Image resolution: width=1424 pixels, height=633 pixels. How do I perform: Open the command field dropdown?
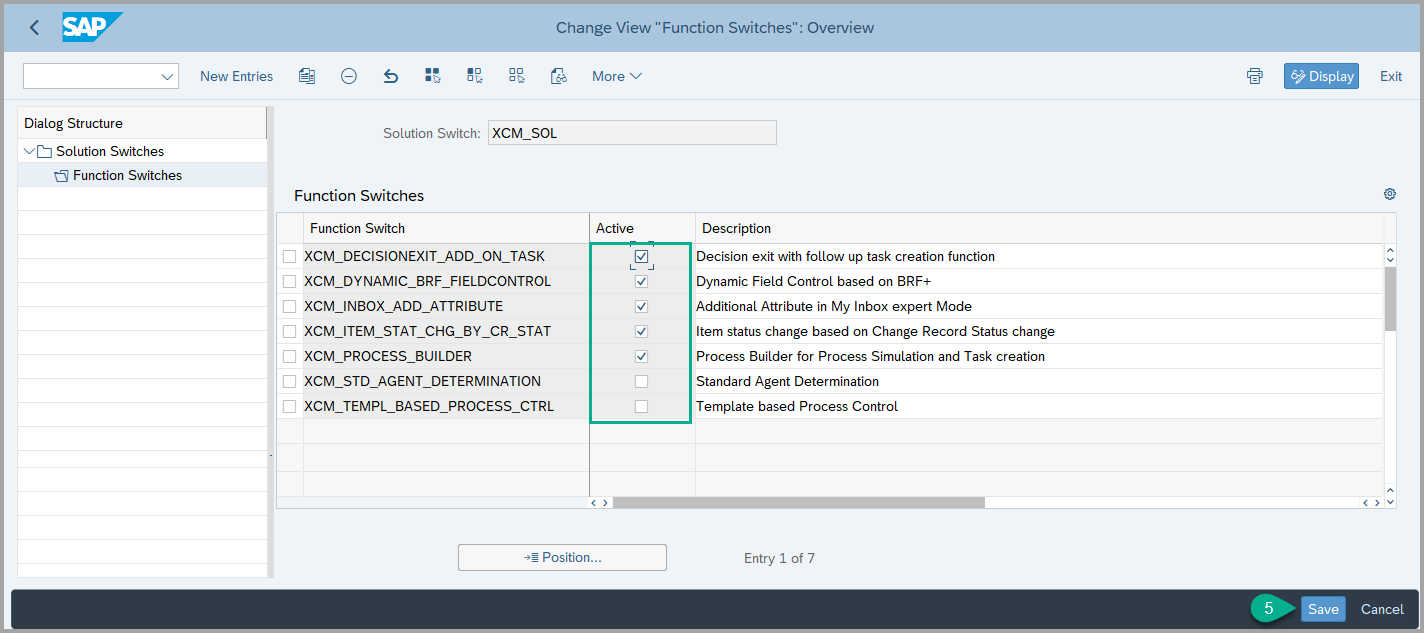(166, 76)
